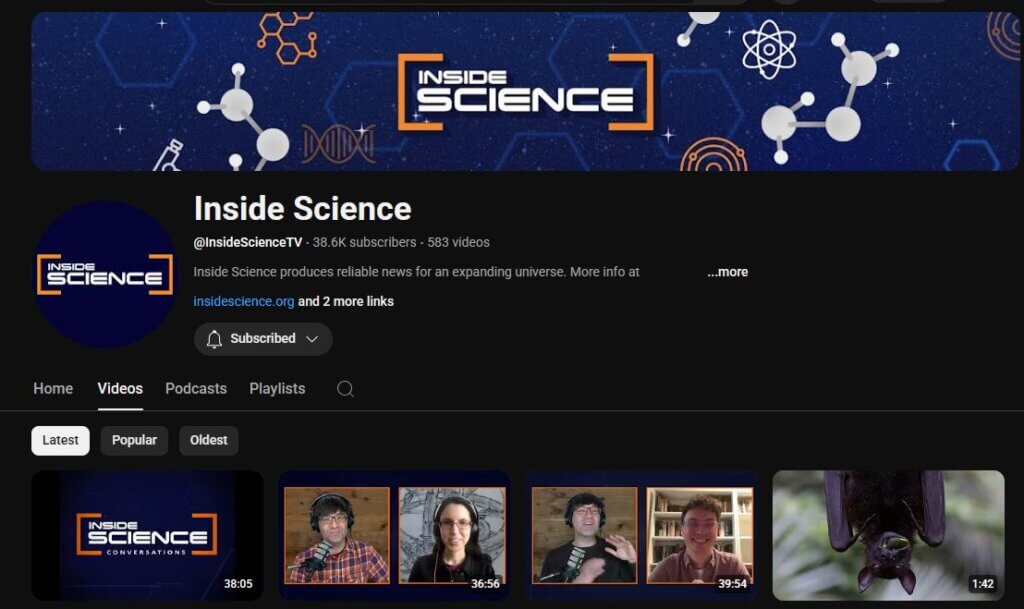Show 'and 2 more links'
The width and height of the screenshot is (1024, 609).
pyautogui.click(x=345, y=302)
